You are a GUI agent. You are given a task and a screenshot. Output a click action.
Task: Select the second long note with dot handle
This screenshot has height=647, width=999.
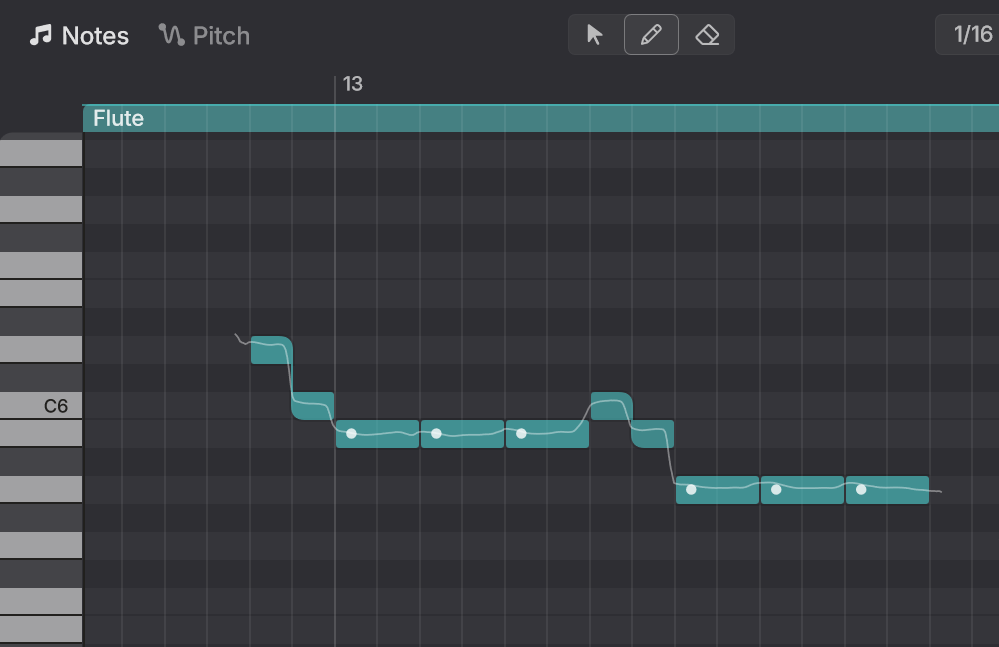463,434
